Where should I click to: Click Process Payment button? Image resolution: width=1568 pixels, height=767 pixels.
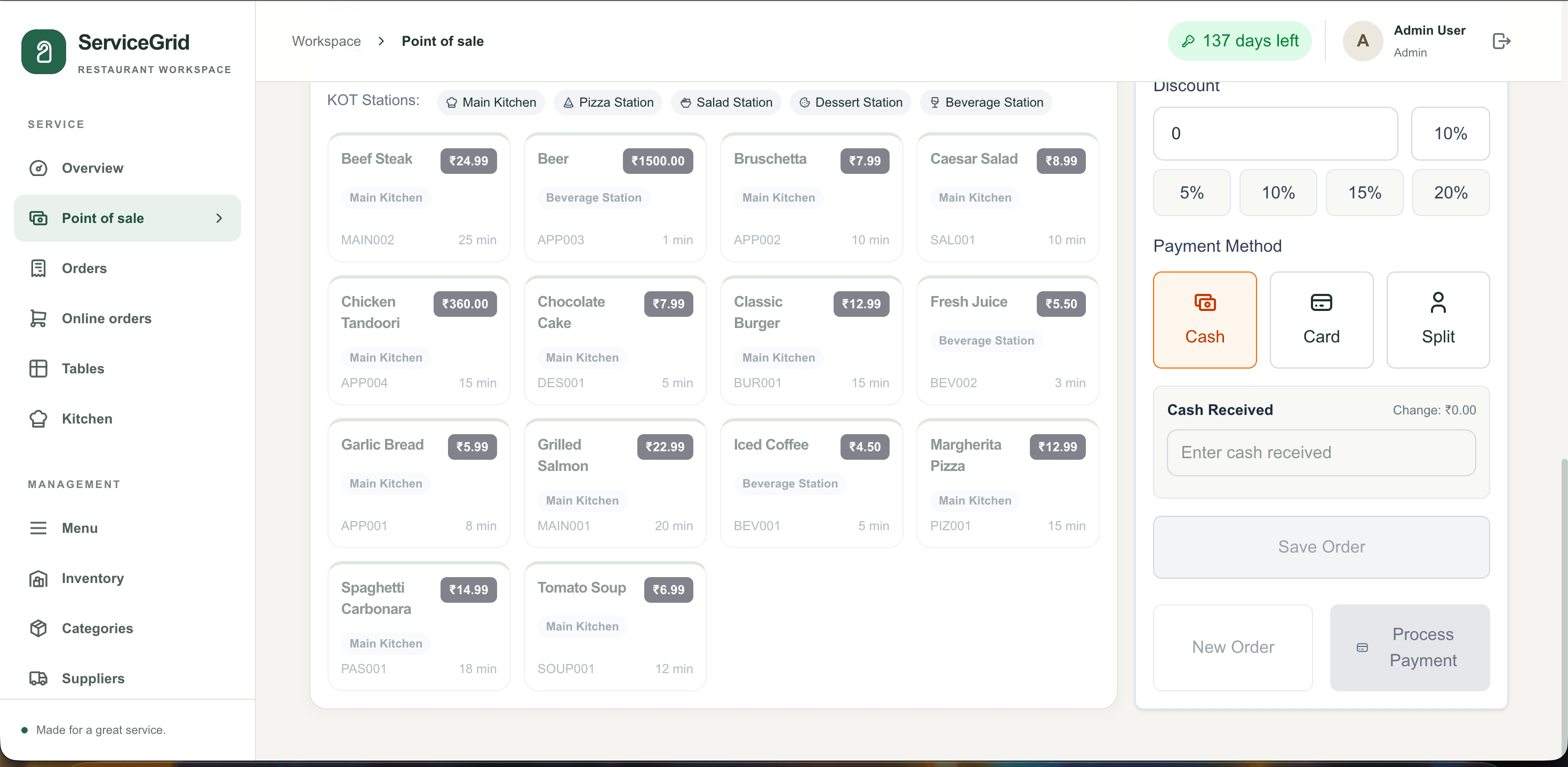pos(1409,647)
